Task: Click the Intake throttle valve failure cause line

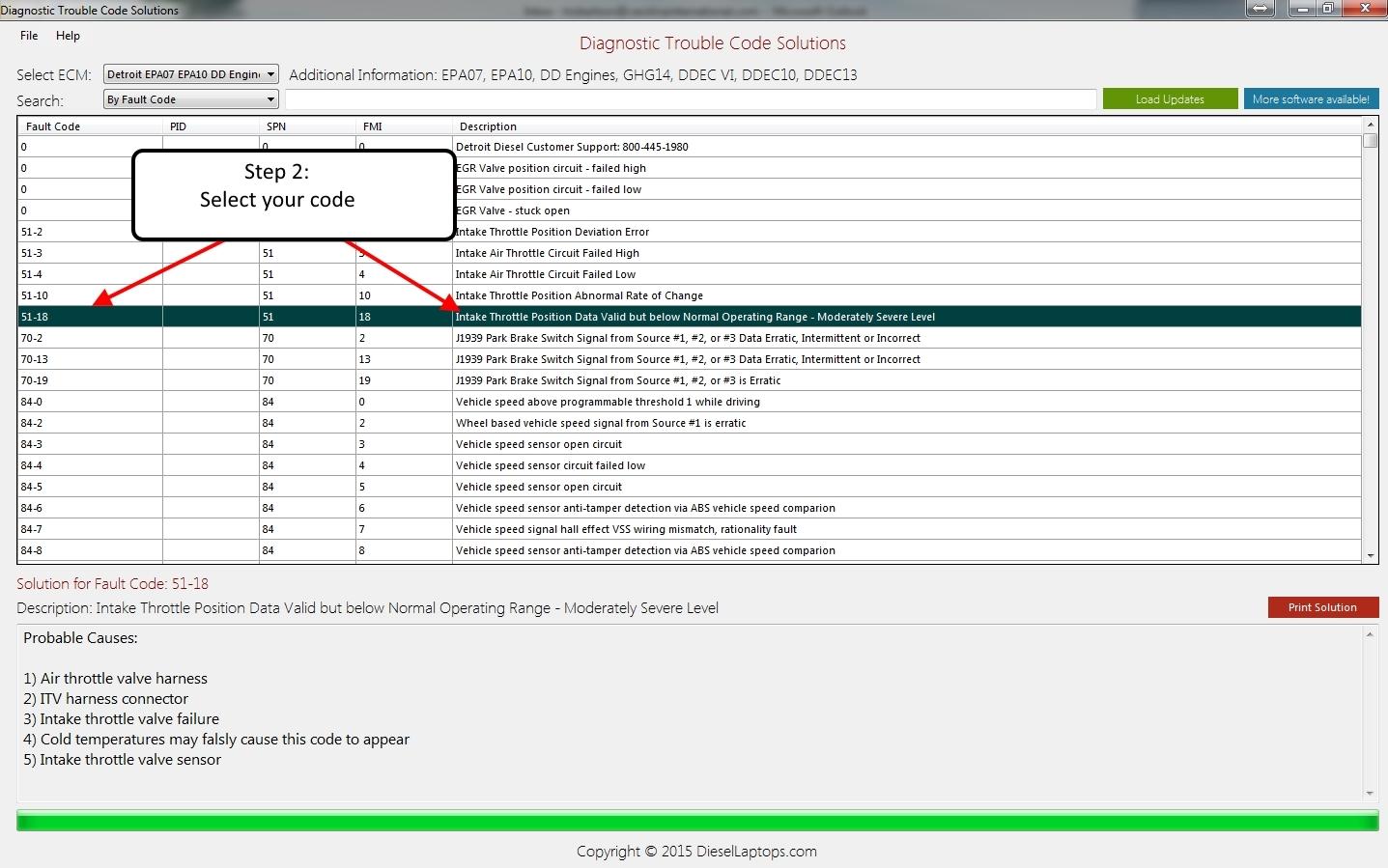Action: (121, 719)
